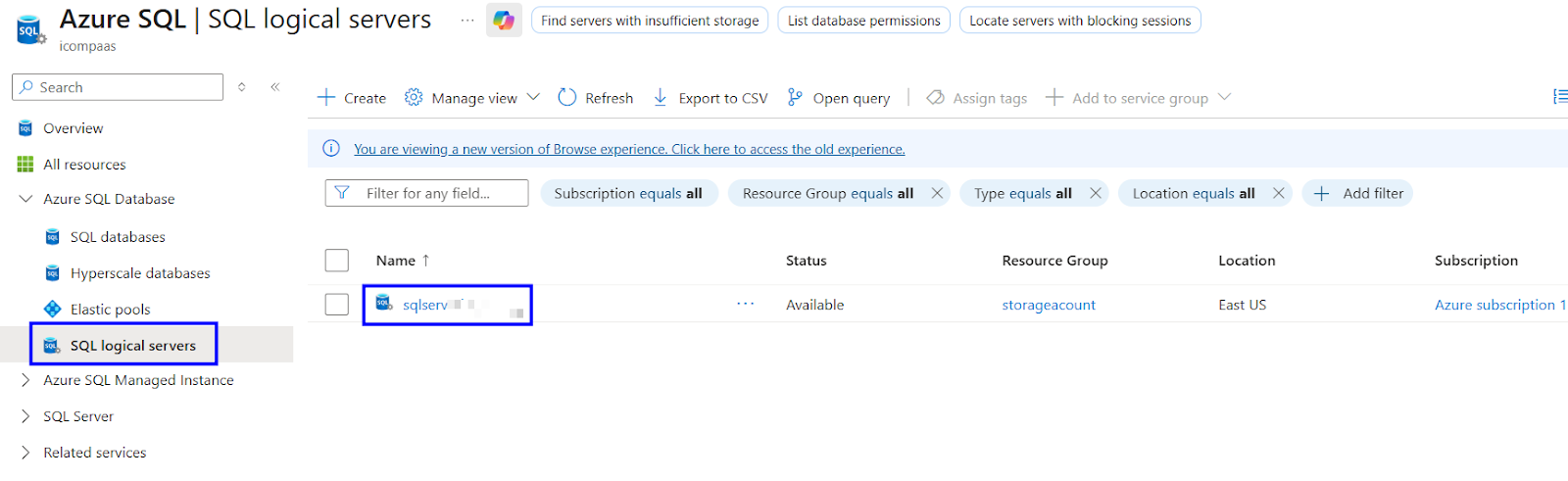
Task: Toggle sidebar expand/collapse arrows next to Search
Action: 242,87
